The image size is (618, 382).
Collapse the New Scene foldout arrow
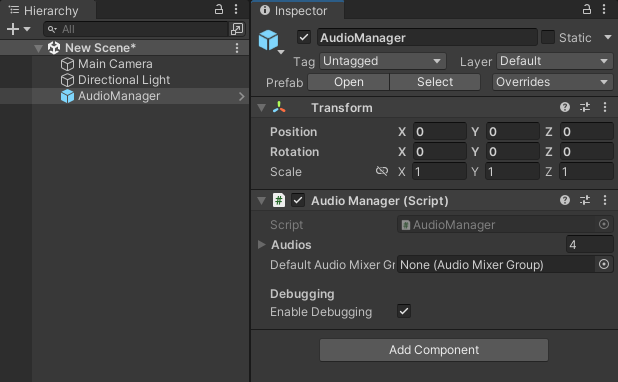point(38,48)
